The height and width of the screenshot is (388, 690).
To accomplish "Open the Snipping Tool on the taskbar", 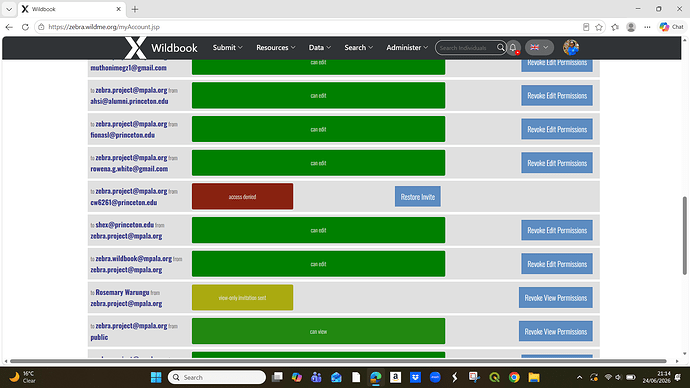I will [474, 377].
